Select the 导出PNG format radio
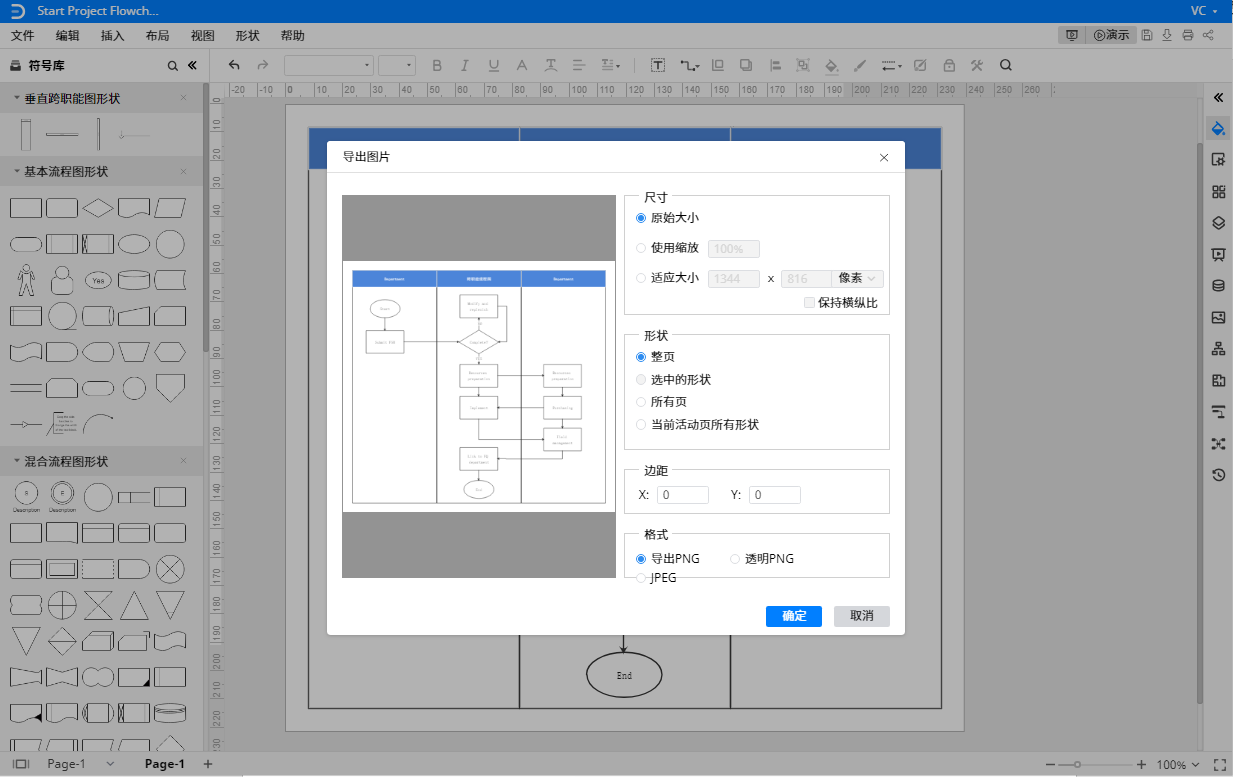 641,559
